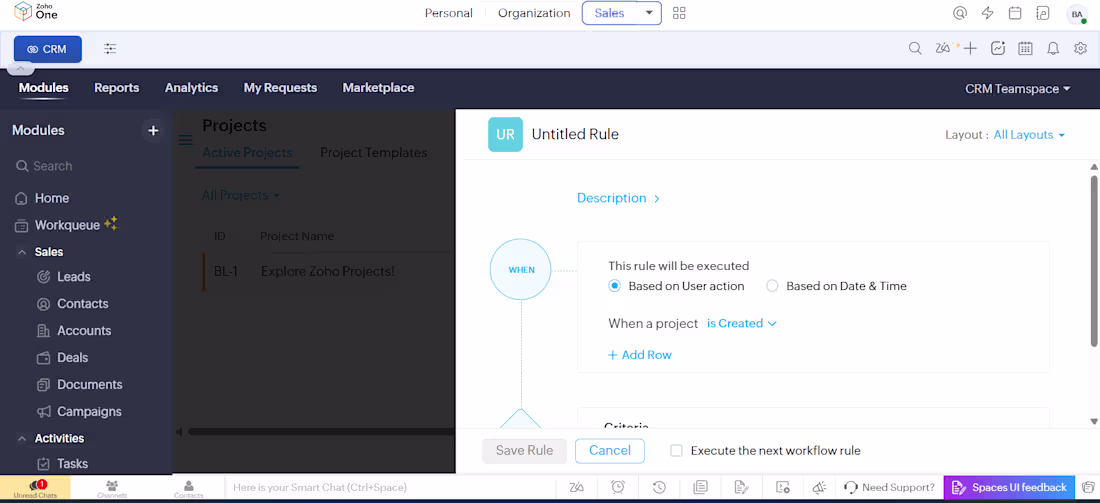Click the plus quick-create icon in toolbar
The height and width of the screenshot is (503, 1100).
pos(970,48)
